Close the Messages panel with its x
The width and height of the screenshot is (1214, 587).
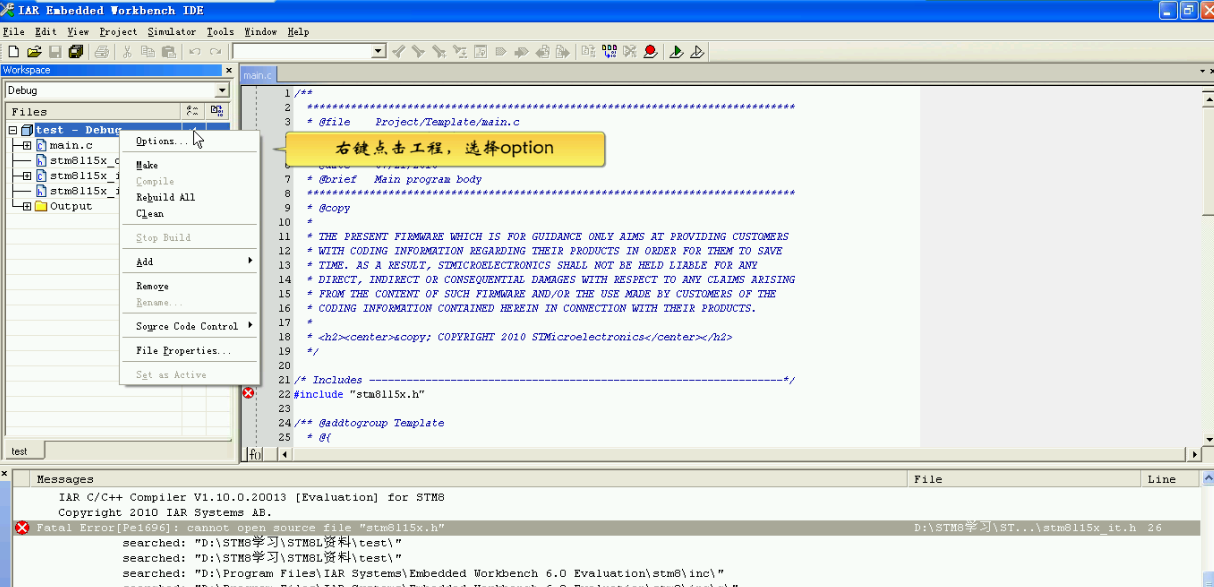[5, 473]
